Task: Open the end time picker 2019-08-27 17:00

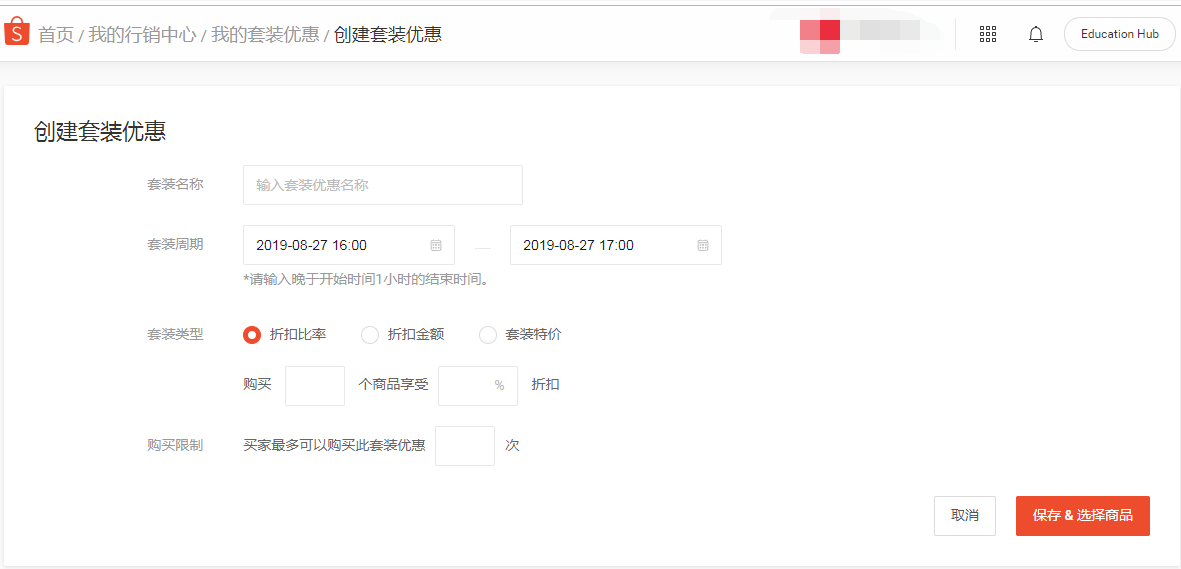Action: (x=602, y=245)
